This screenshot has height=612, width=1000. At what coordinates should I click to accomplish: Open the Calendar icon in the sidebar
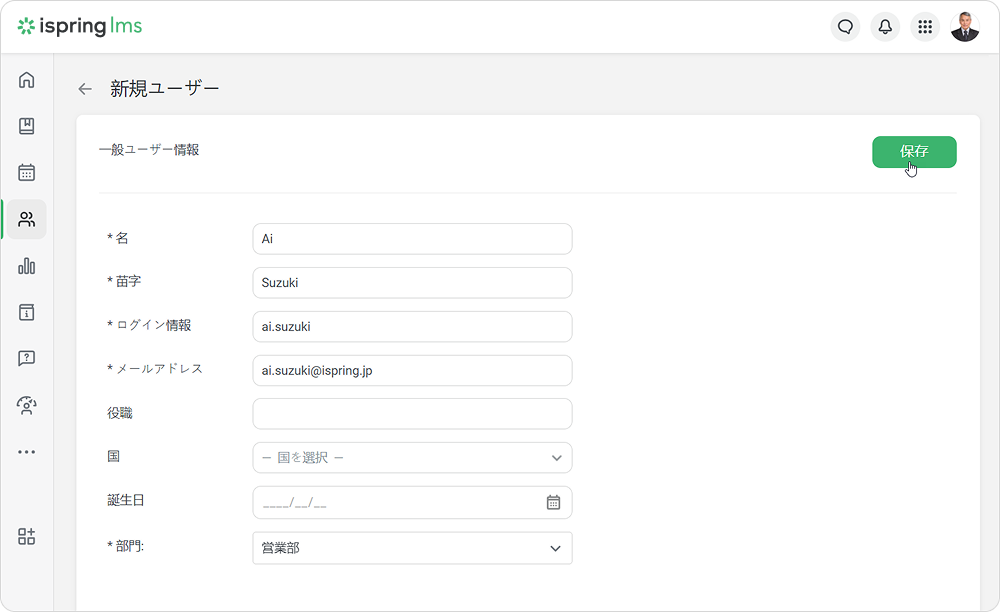click(x=27, y=173)
